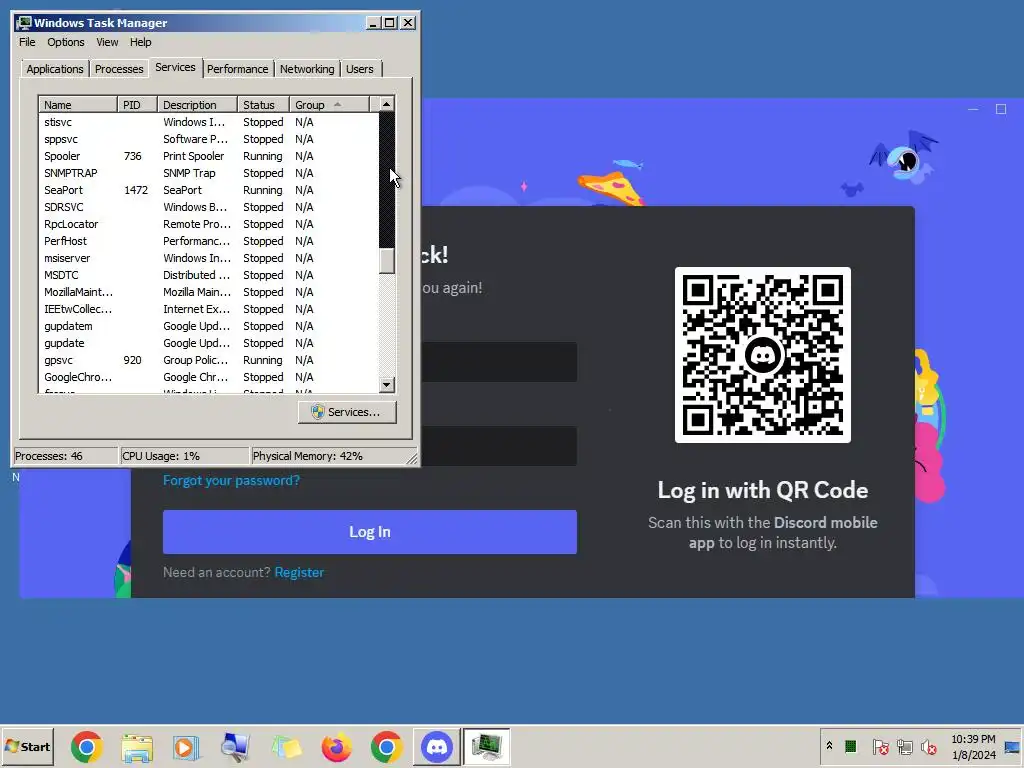The height and width of the screenshot is (768, 1024).
Task: Select the MozillaMaint... service row
Action: click(208, 292)
